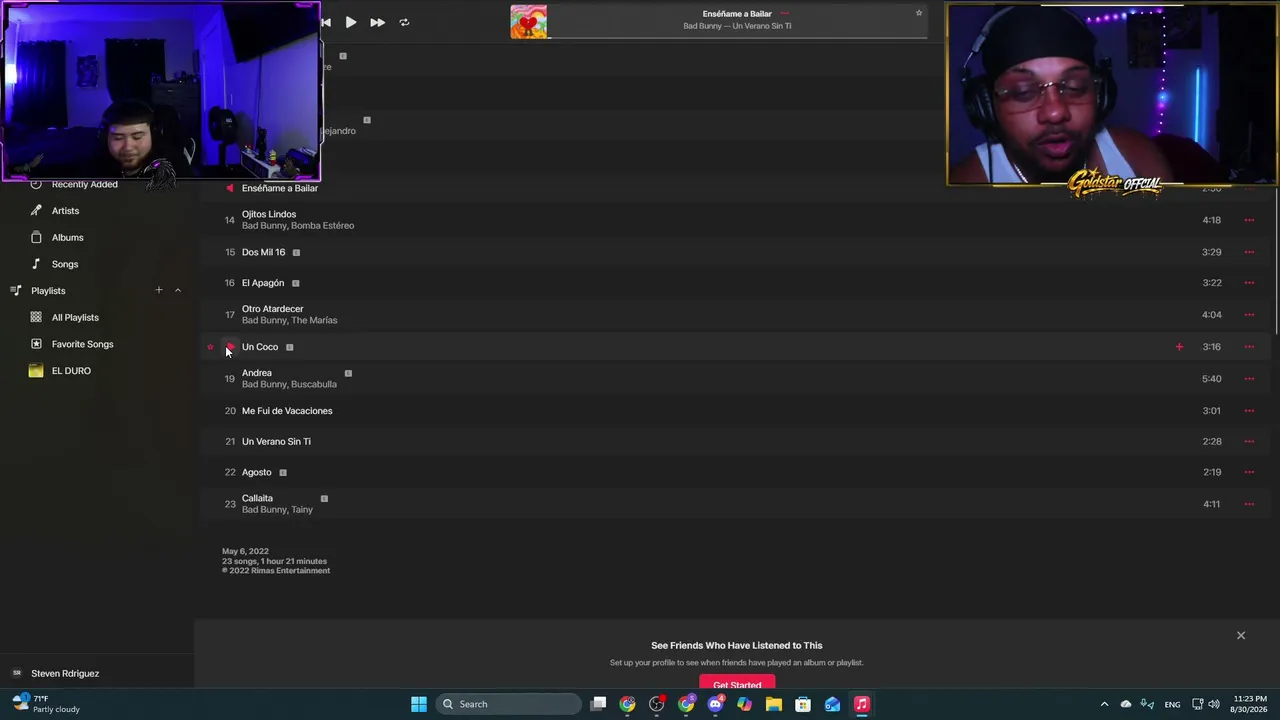The height and width of the screenshot is (720, 1280).
Task: Add Un Coco to the library with plus
Action: [1179, 347]
